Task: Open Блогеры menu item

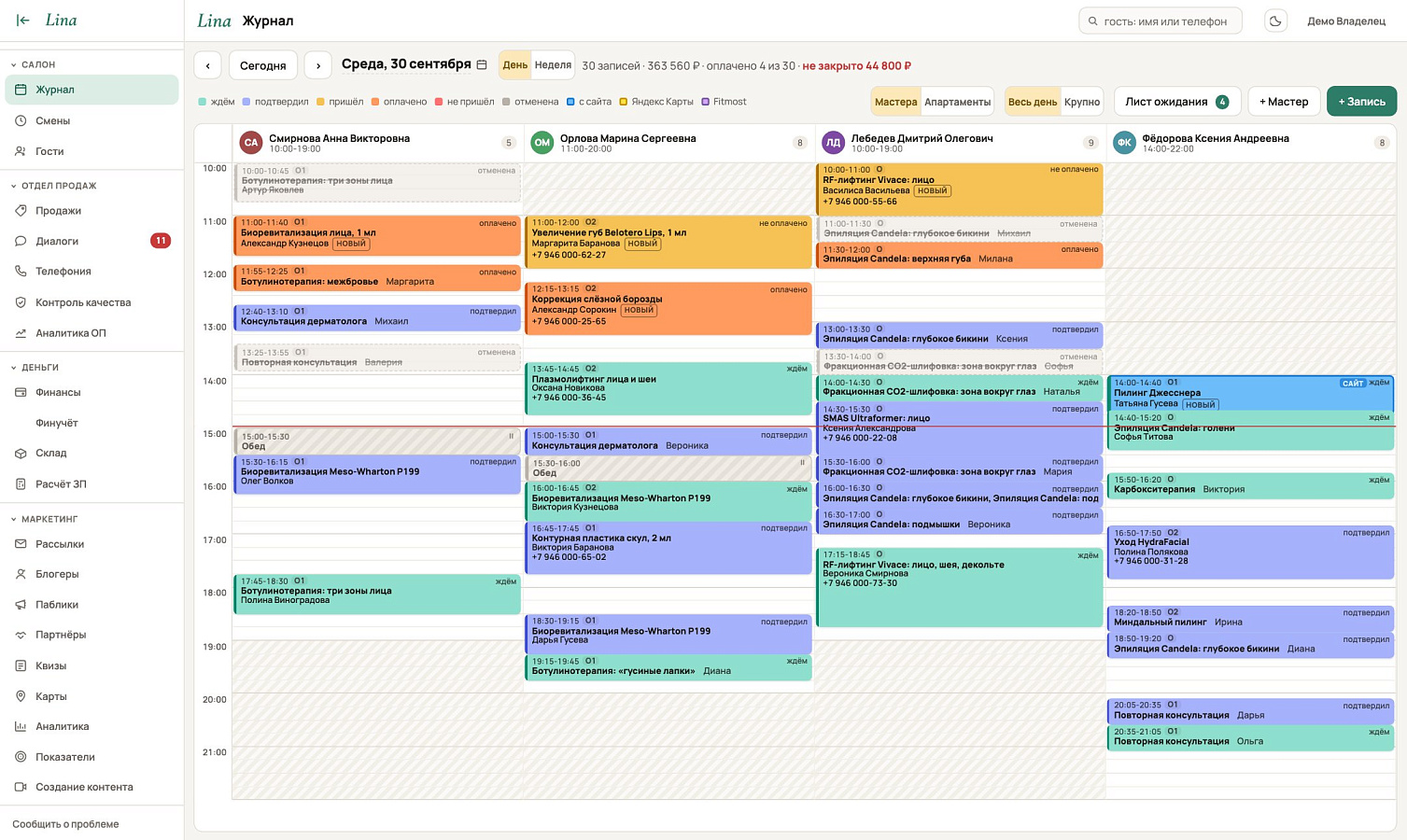Action: point(91,574)
